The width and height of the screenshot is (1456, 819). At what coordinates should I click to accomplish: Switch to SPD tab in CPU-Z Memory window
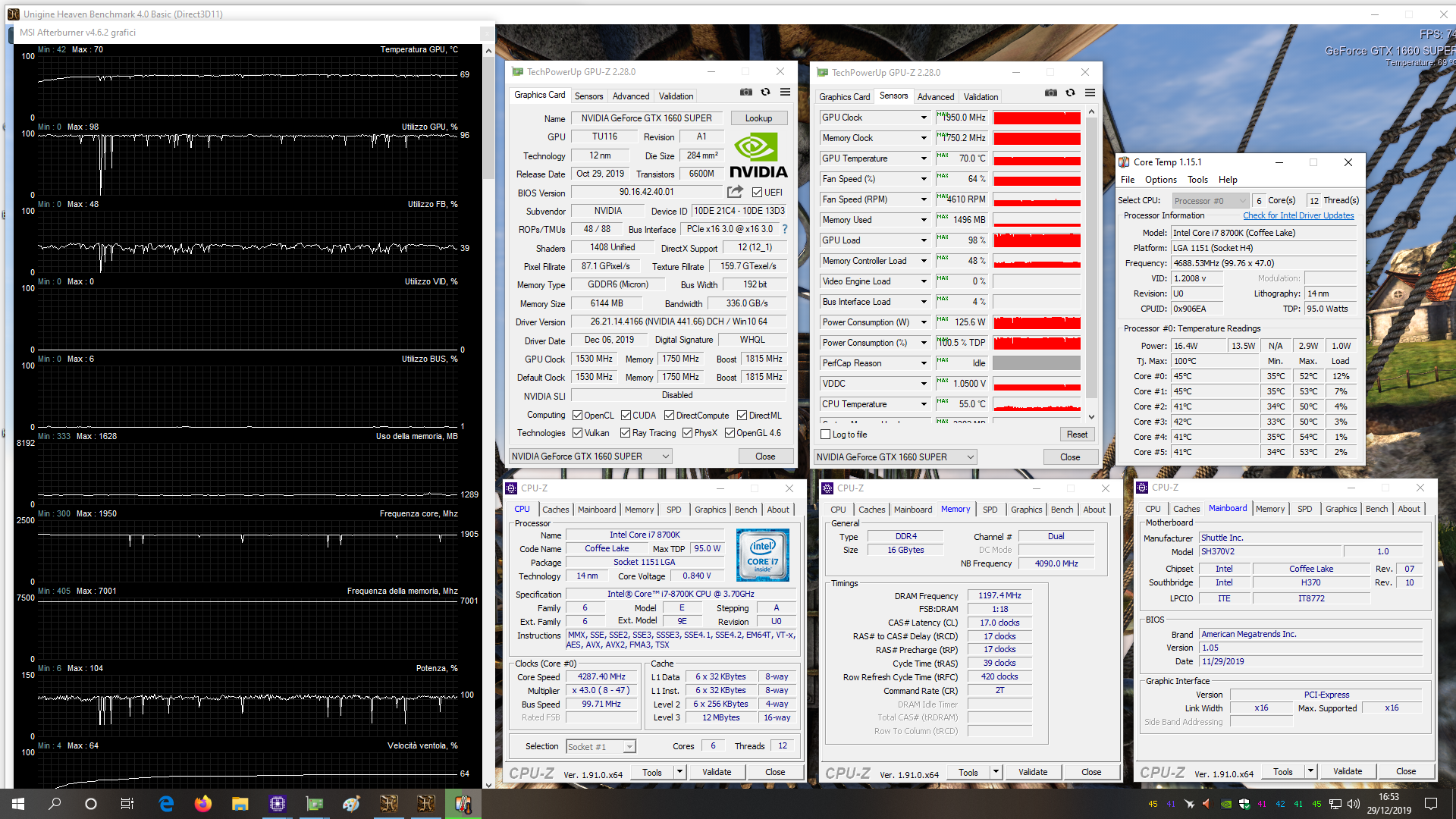990,510
